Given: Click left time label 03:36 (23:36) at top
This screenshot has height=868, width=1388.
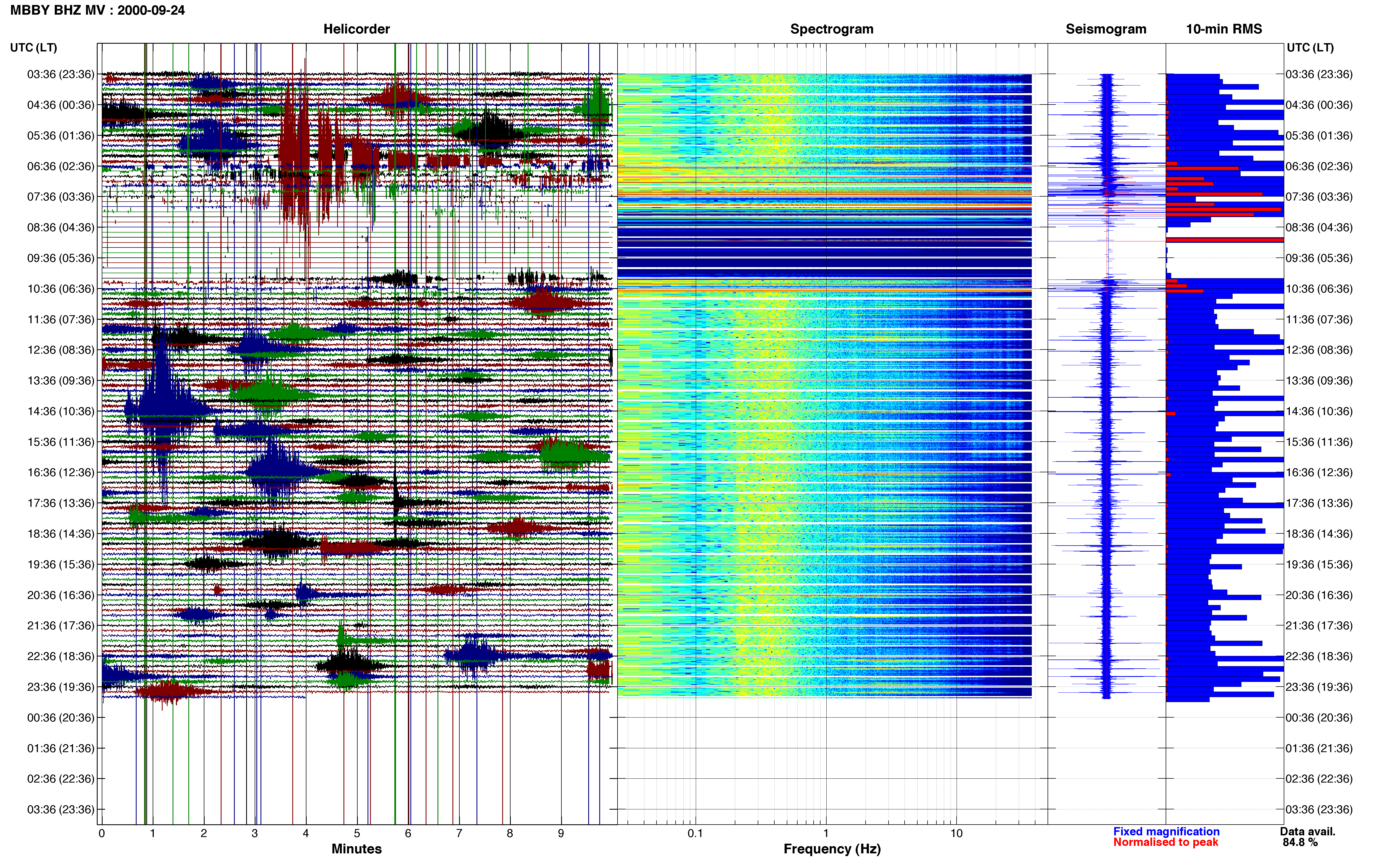Looking at the screenshot, I should pos(61,74).
